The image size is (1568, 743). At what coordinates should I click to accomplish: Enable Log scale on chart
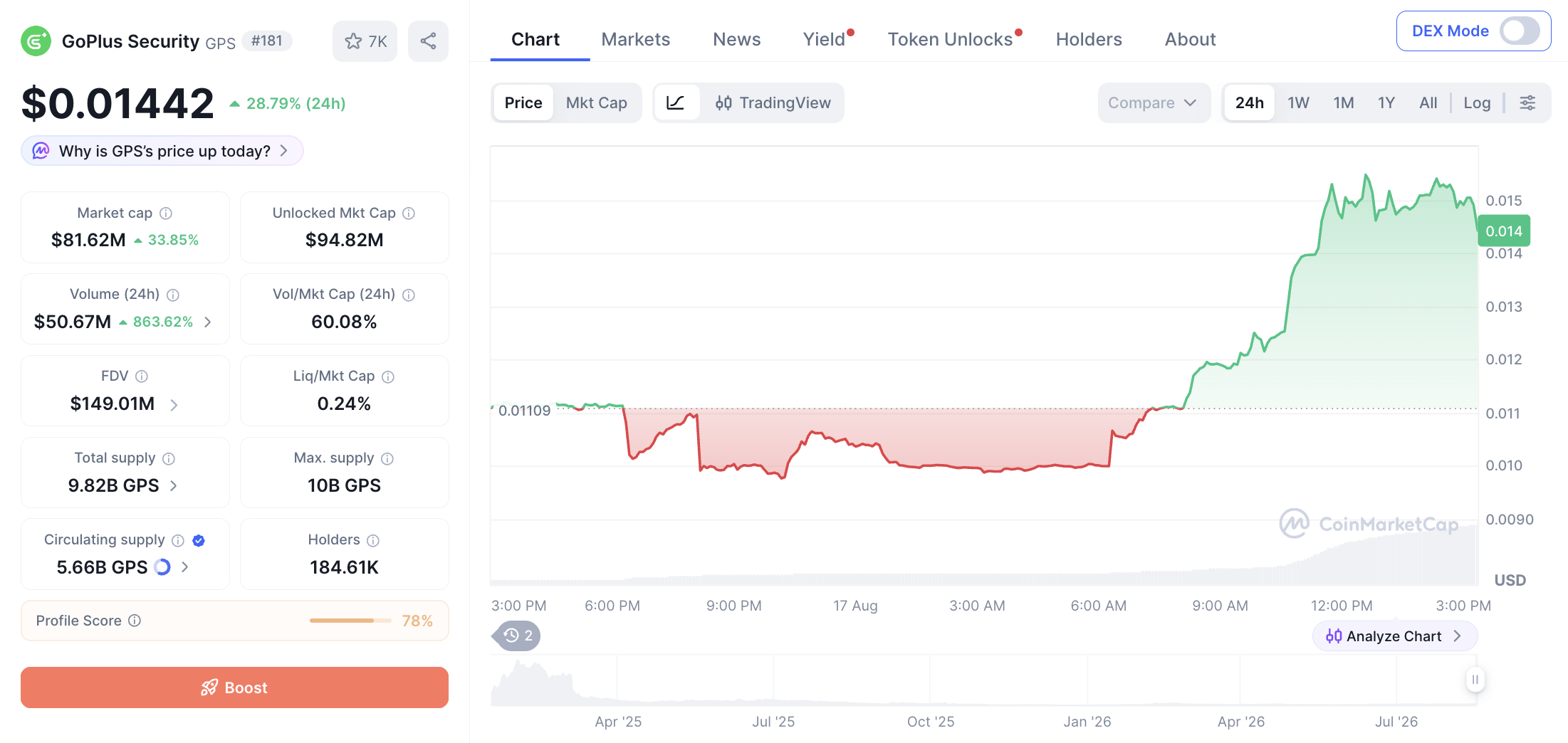1477,102
